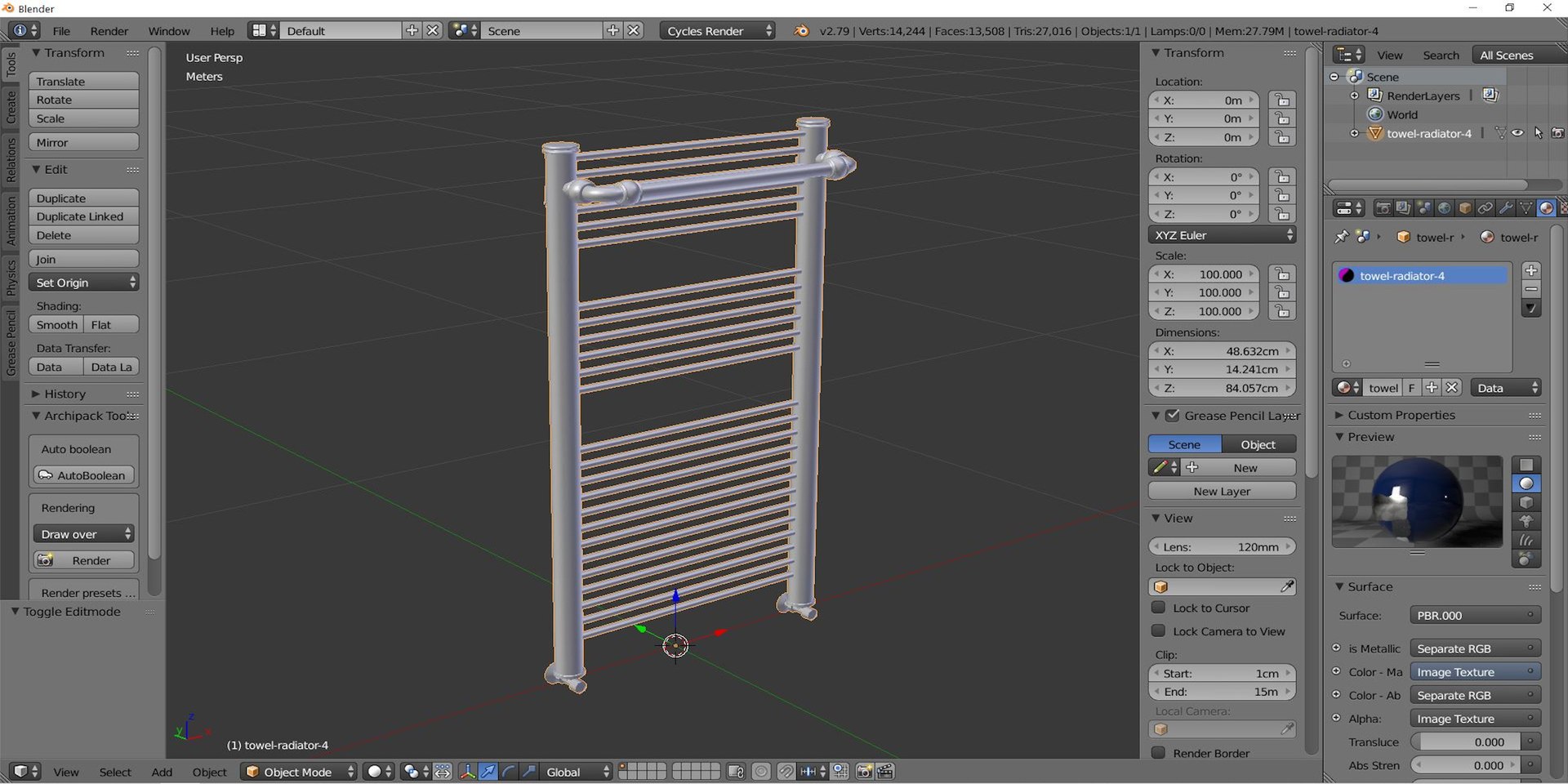Set preview to monkey shape

(1526, 521)
